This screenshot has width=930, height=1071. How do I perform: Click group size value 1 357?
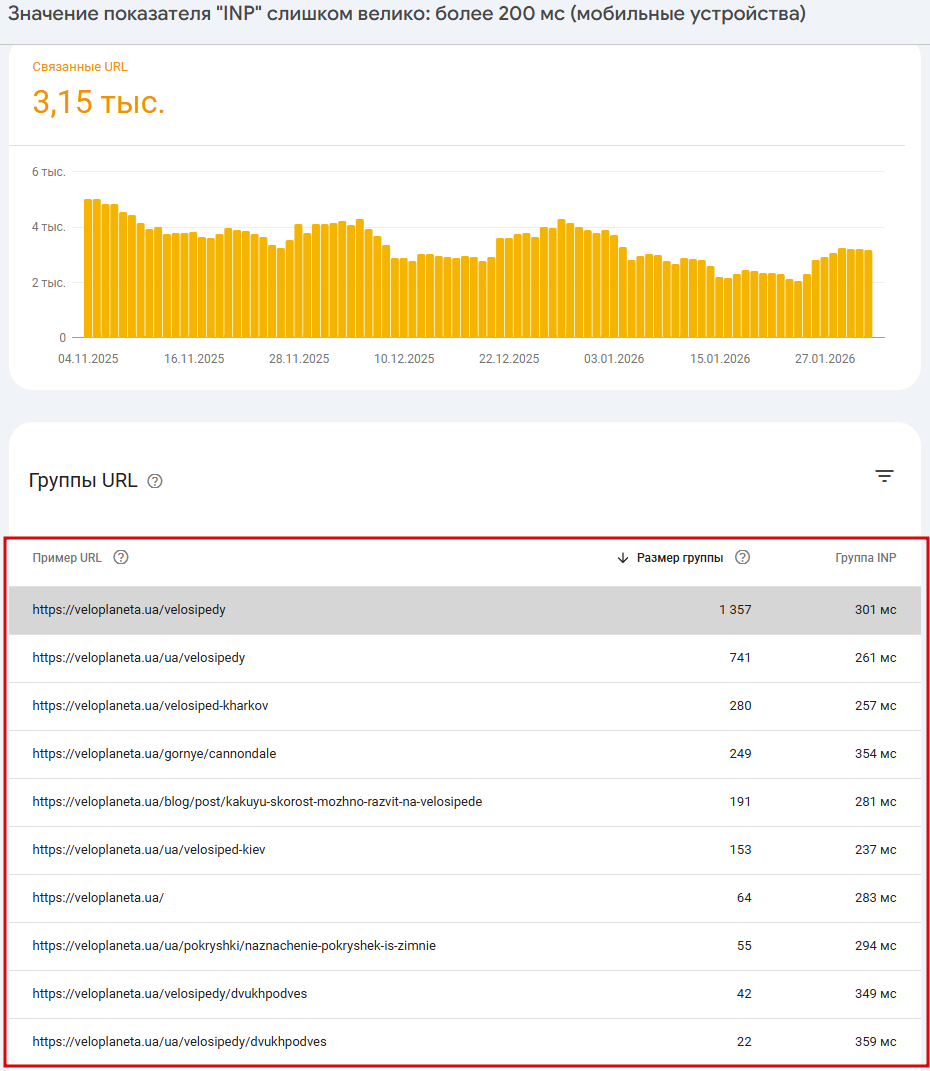pos(735,610)
